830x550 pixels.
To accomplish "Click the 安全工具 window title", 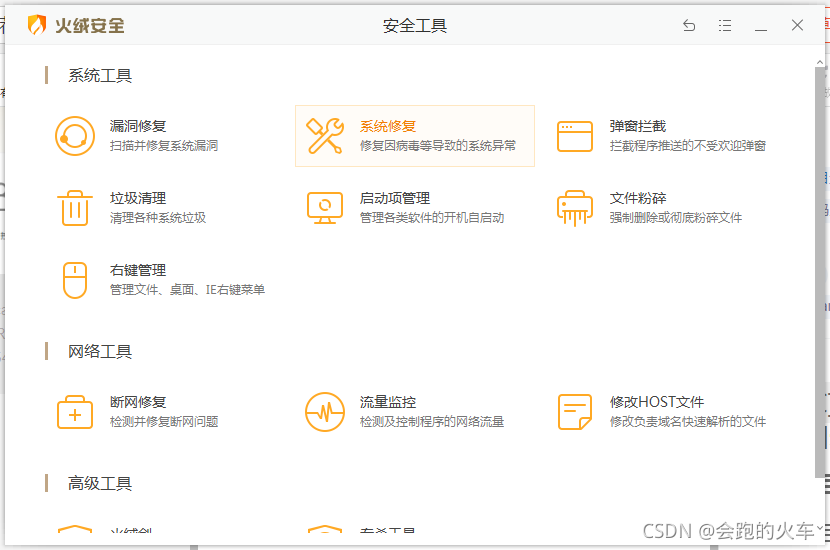I will [x=414, y=25].
